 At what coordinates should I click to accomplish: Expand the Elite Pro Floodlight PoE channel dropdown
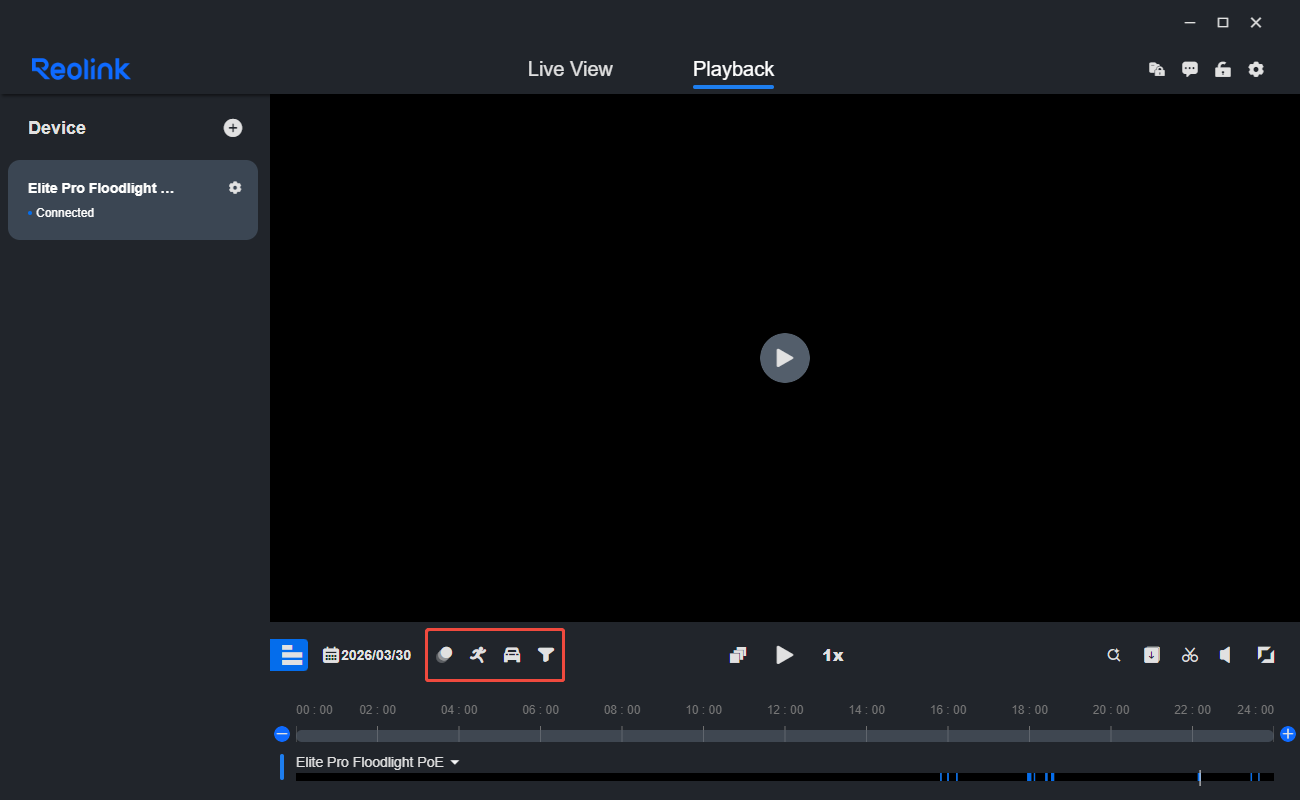coord(455,762)
